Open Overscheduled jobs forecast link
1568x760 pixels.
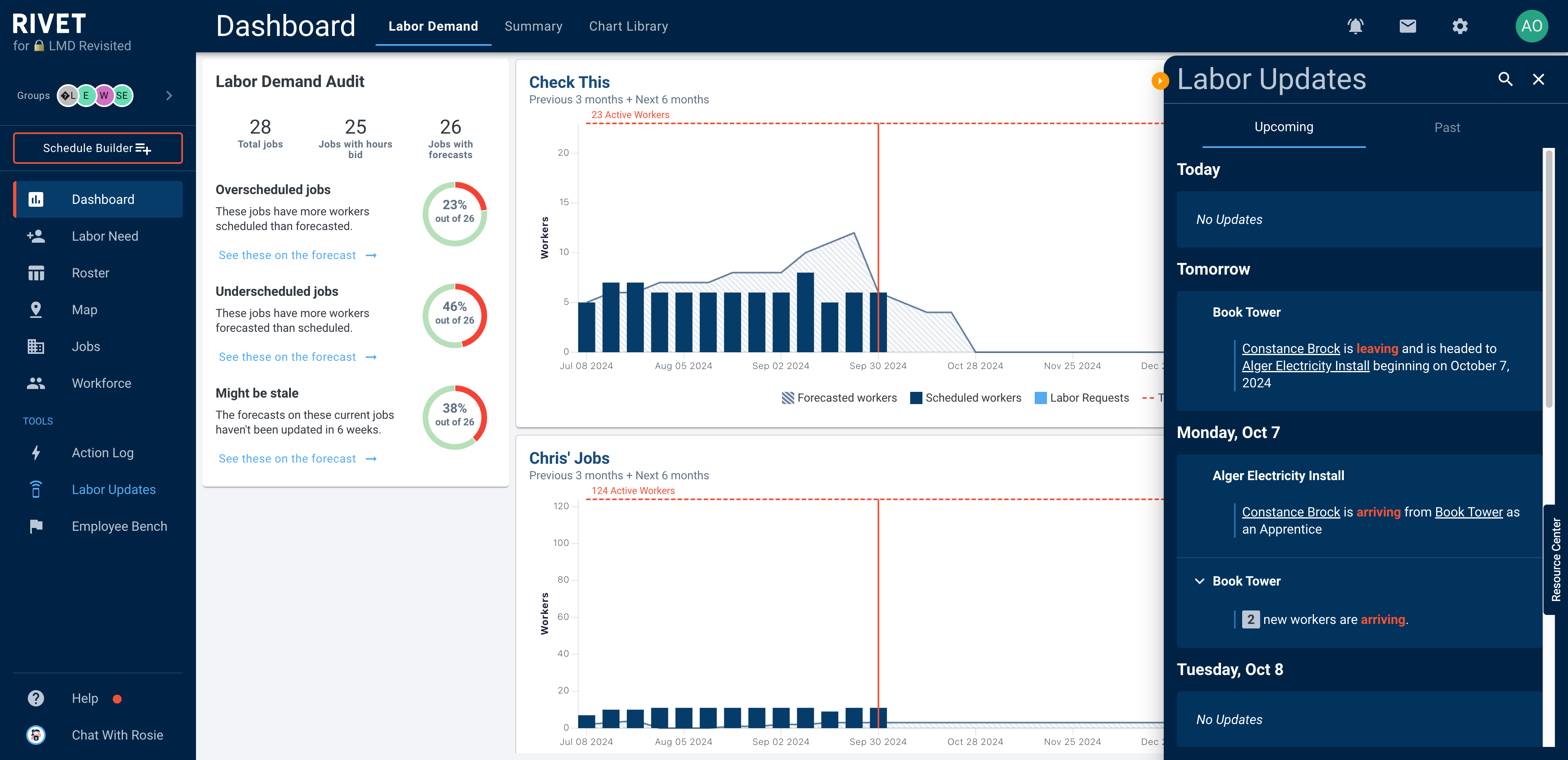[298, 255]
